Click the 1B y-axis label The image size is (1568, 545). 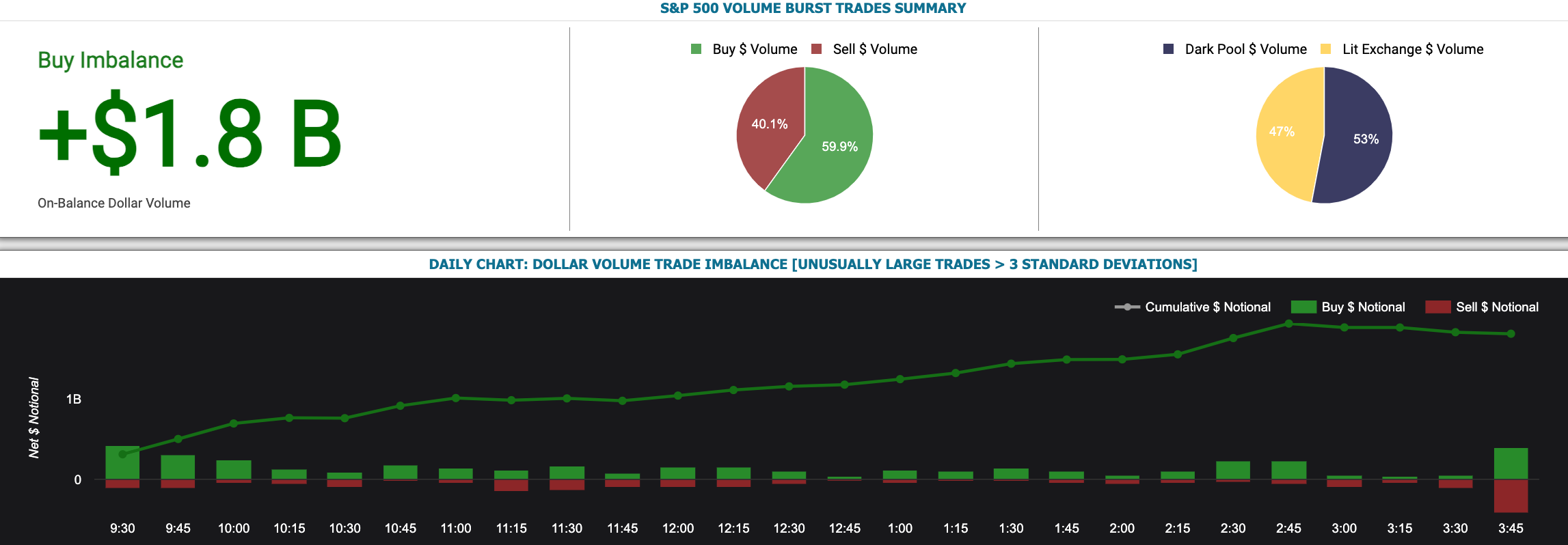coord(74,399)
